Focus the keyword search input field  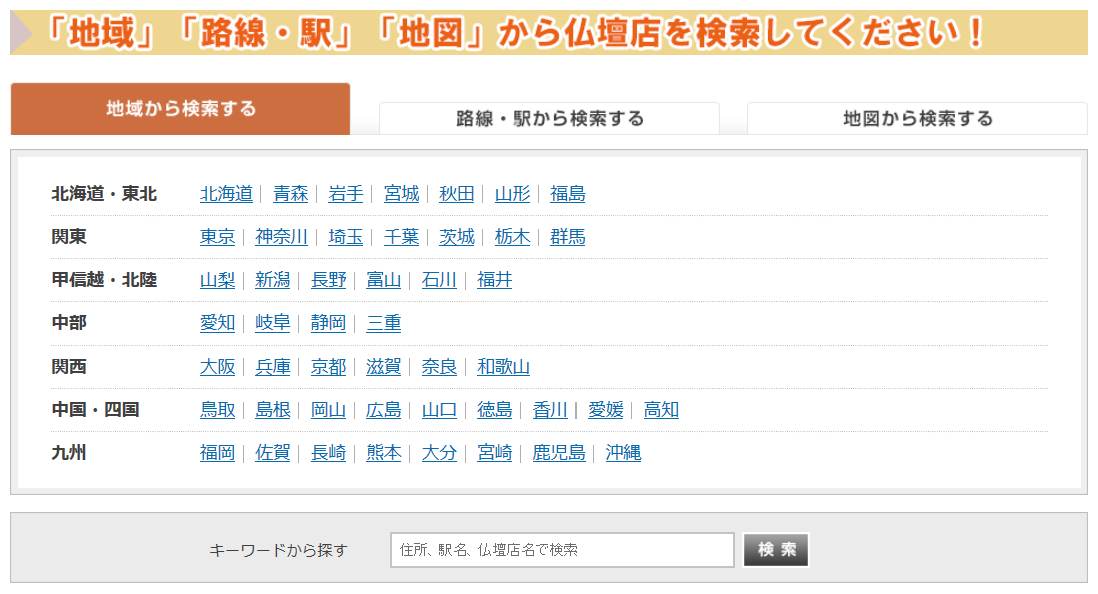[562, 549]
